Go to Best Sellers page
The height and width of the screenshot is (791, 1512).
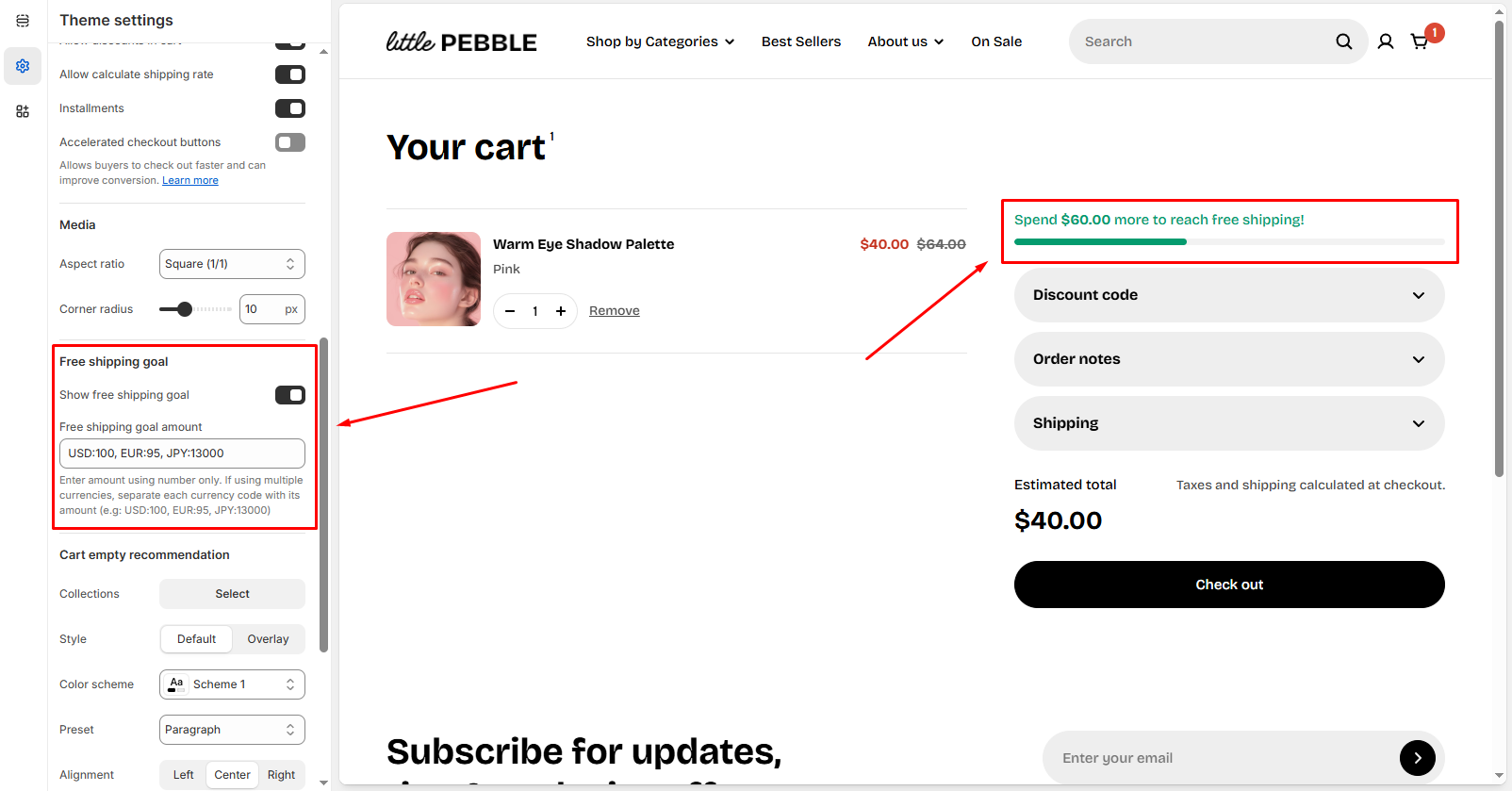[800, 41]
